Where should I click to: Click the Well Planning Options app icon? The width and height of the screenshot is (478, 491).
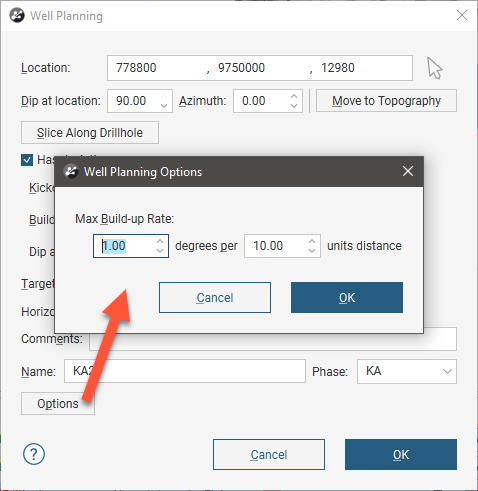pyautogui.click(x=71, y=172)
